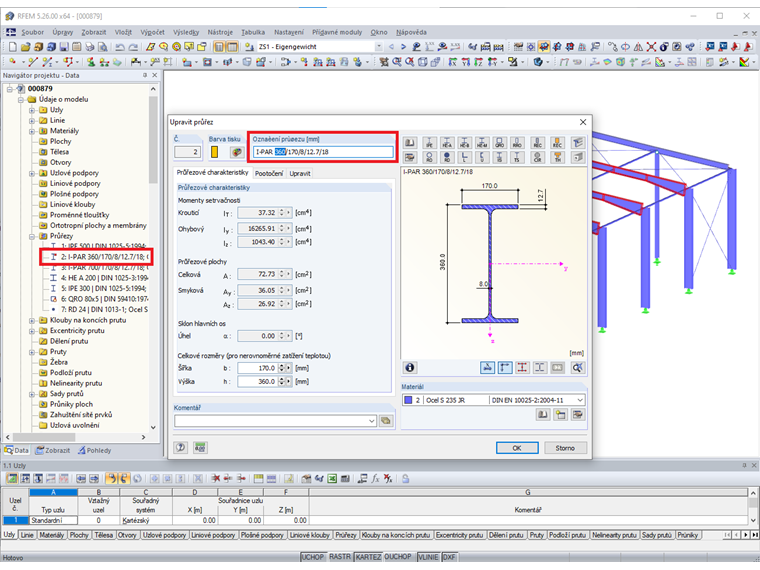Open dialog help question mark button
Image resolution: width=760 pixels, height=570 pixels.
tap(181, 447)
